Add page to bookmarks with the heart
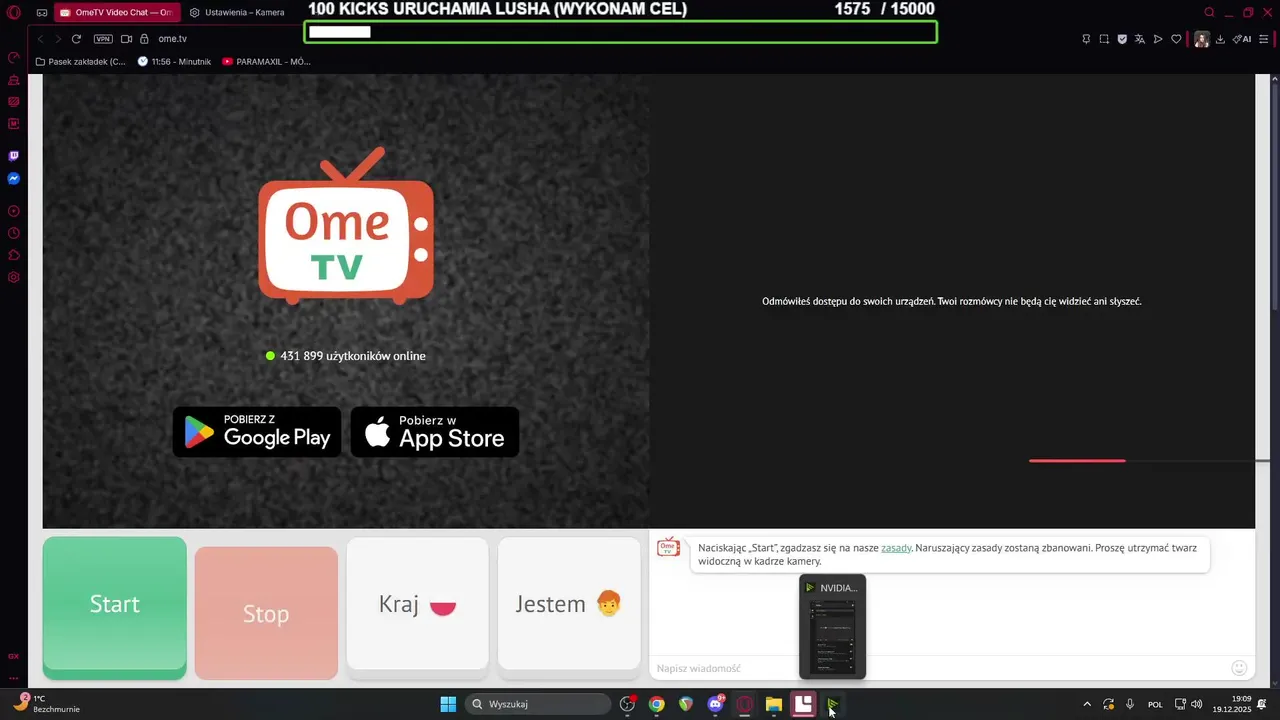The width and height of the screenshot is (1280, 720). click(1176, 39)
